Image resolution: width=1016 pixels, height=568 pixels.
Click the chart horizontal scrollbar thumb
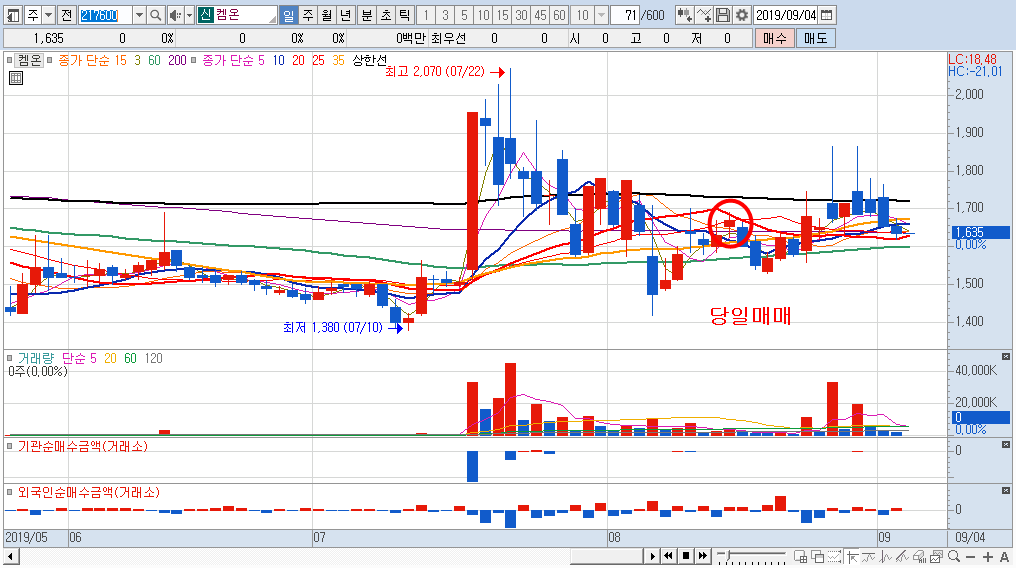pos(606,556)
